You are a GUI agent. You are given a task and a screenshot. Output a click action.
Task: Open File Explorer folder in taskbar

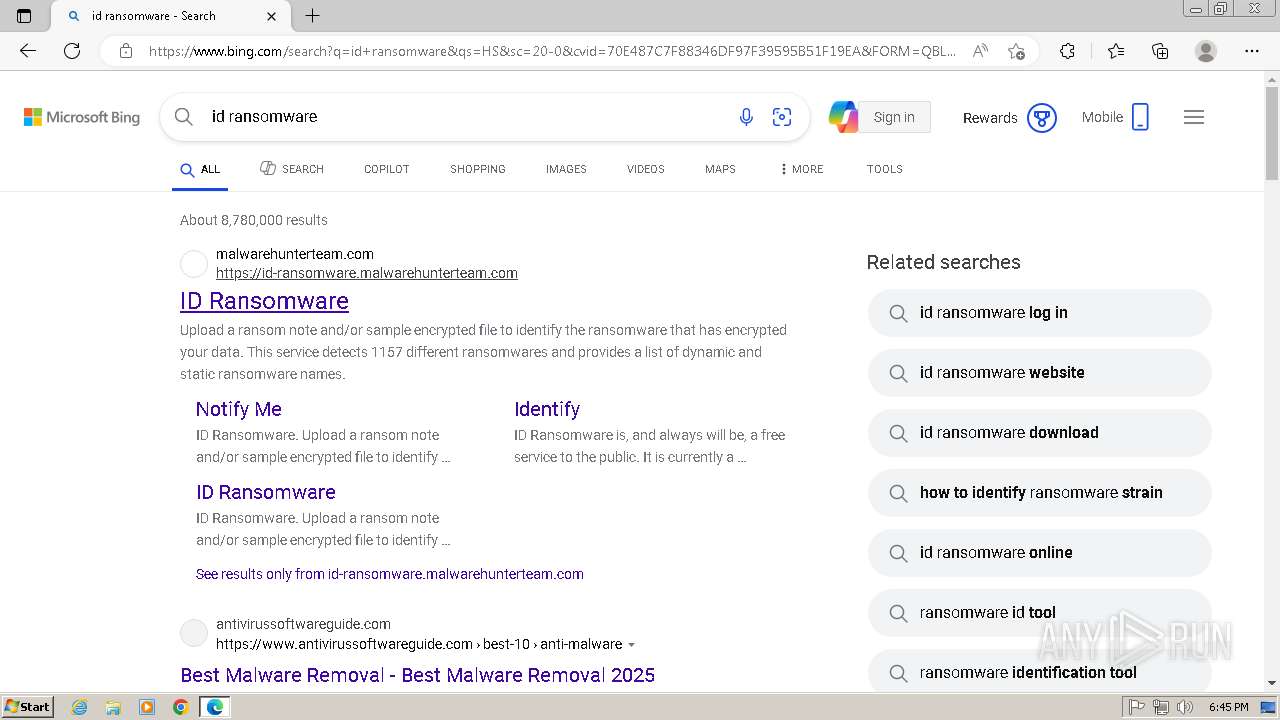coord(113,707)
